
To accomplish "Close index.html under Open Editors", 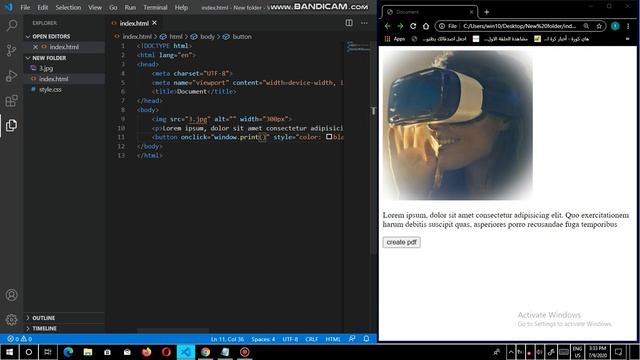I will click(x=36, y=47).
